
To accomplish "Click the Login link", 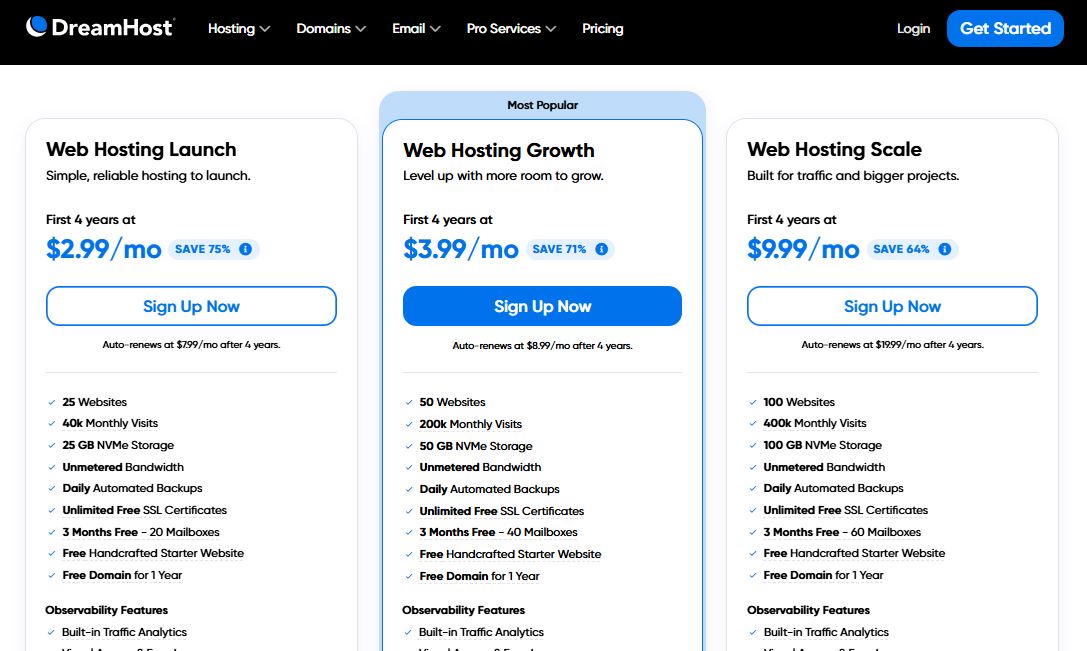I will pos(912,29).
